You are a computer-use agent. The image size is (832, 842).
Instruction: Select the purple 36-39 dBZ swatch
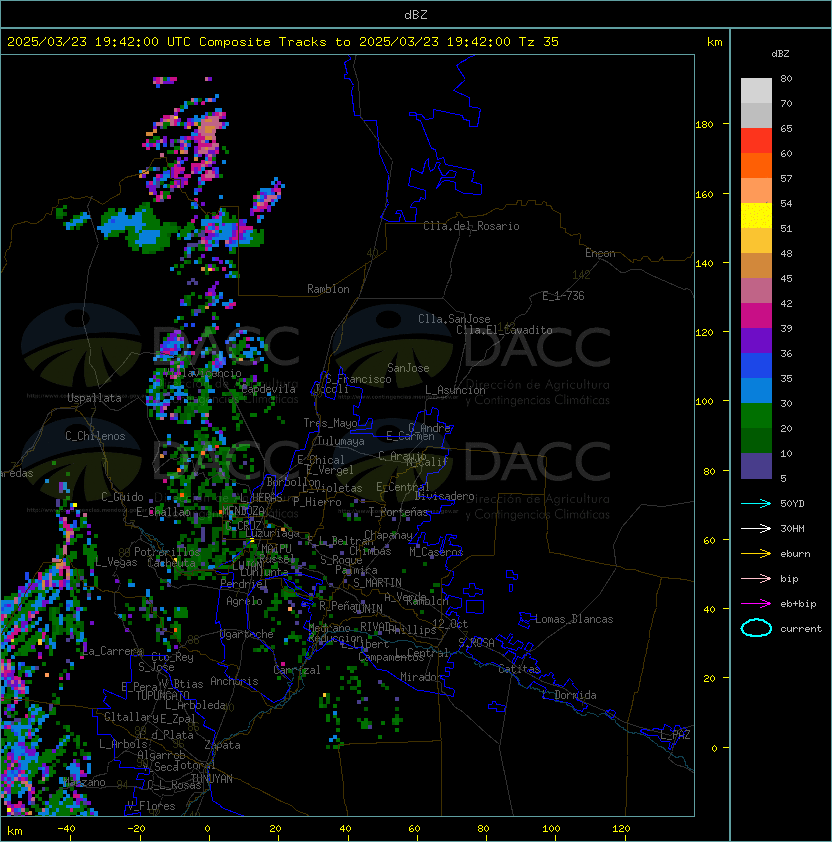756,340
